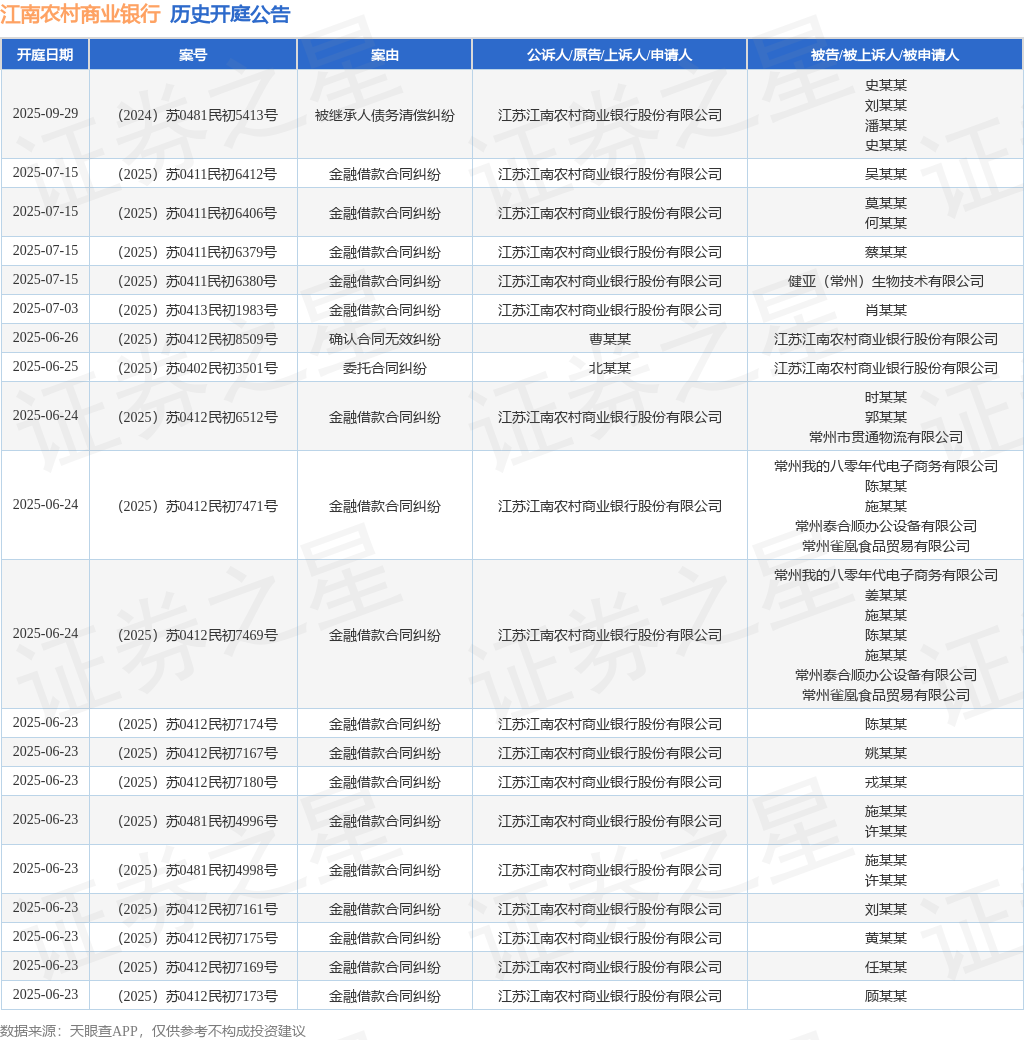Select case number (2025)苏0412民初7175号
The height and width of the screenshot is (1040, 1024).
(198, 939)
